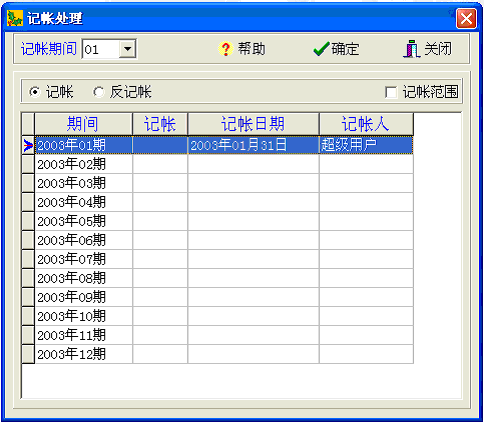
Task: Close the 记帐处理 window
Action: (466, 18)
